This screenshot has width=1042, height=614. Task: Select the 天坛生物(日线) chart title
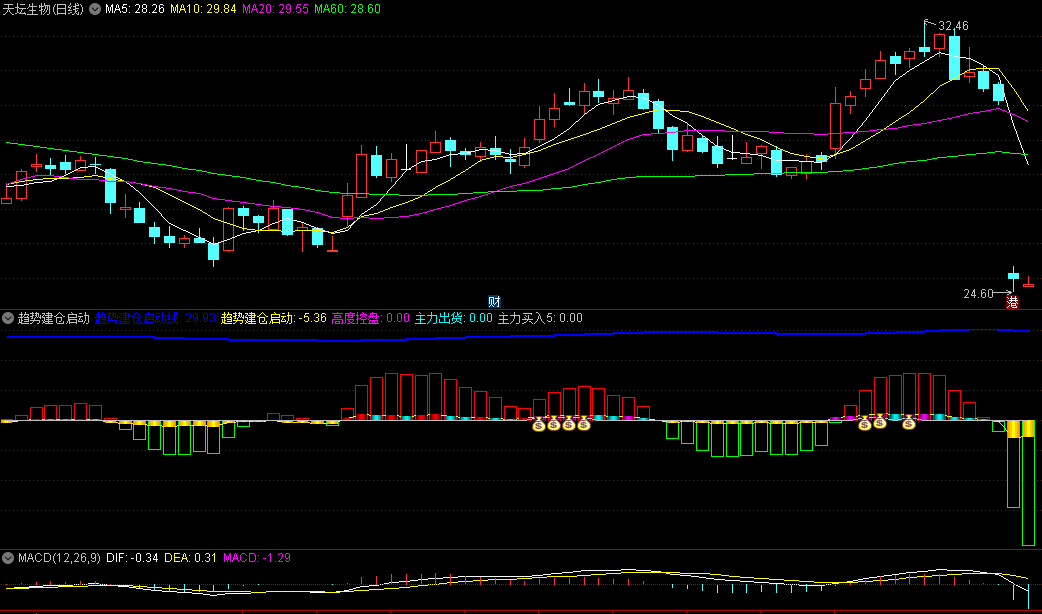pos(43,9)
